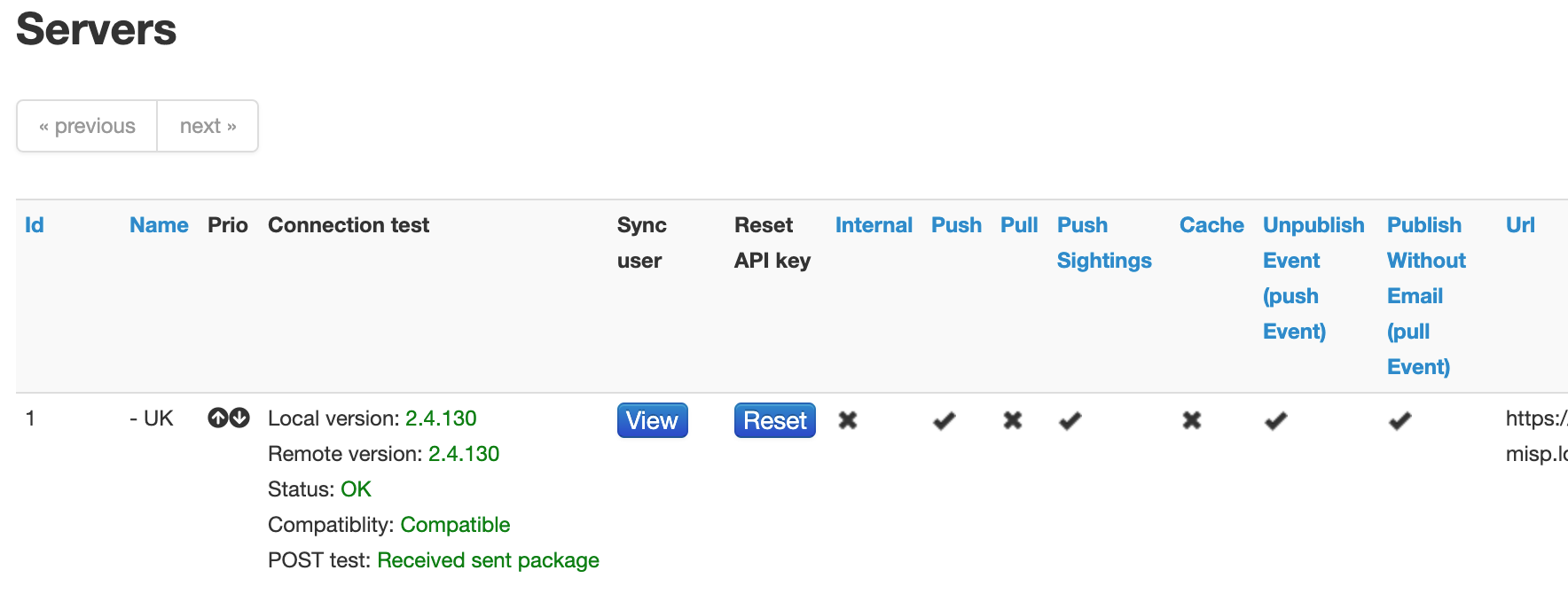This screenshot has width=1568, height=594.
Task: Click the Reset API key button
Action: 774,420
